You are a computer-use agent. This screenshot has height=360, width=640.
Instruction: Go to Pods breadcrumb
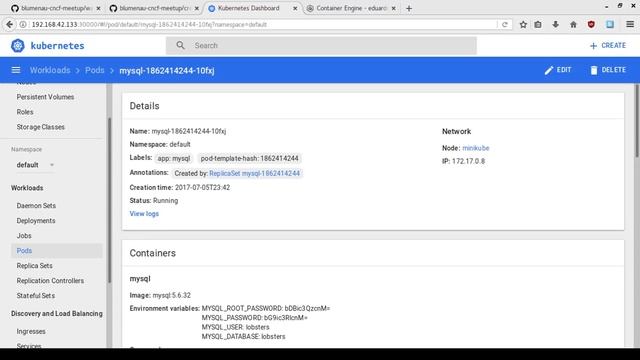(x=95, y=70)
